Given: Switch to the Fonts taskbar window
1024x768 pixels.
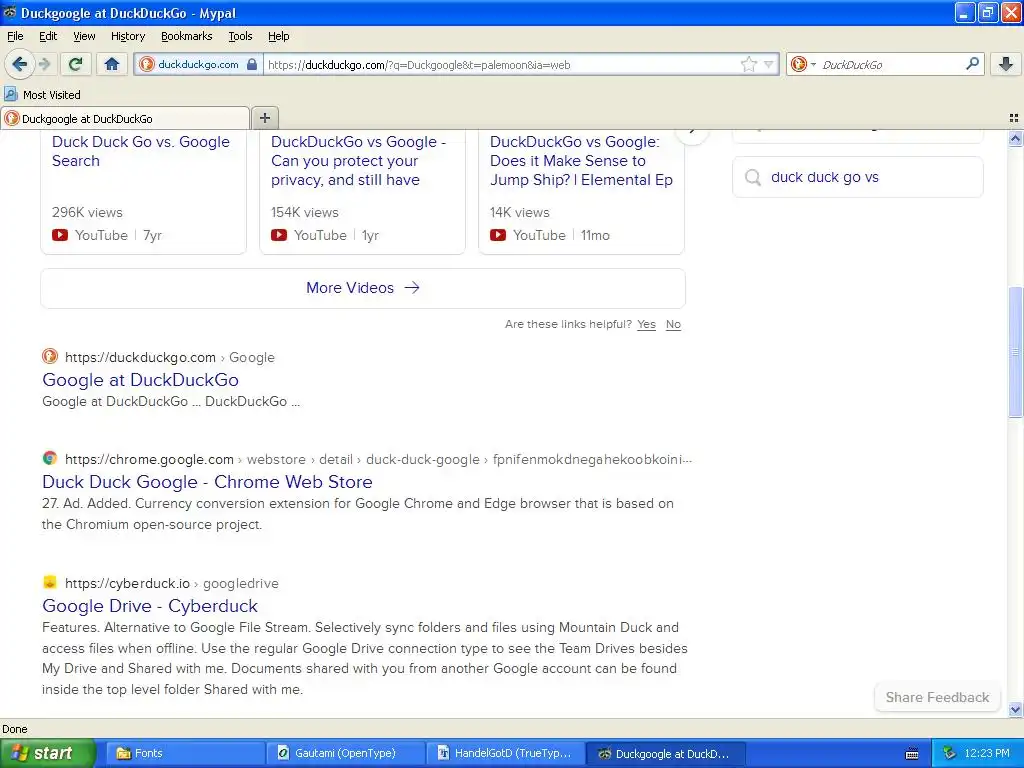Looking at the screenshot, I should (x=183, y=753).
